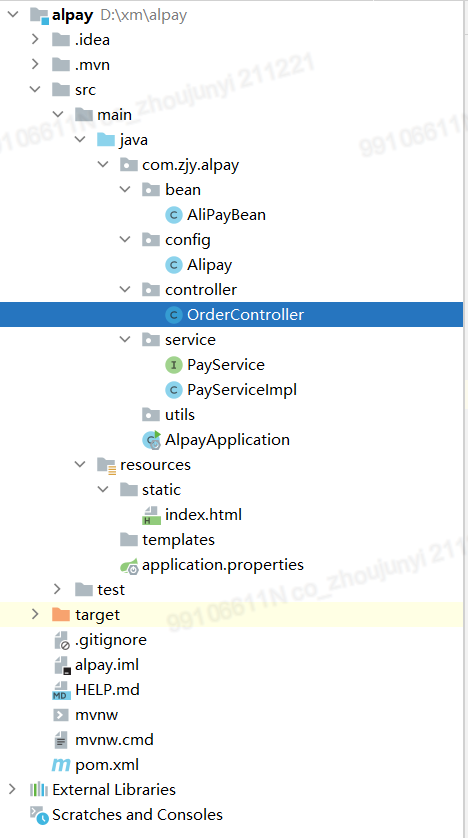This screenshot has width=468, height=838.
Task: Click the .mvn folder icon
Action: coord(61,65)
